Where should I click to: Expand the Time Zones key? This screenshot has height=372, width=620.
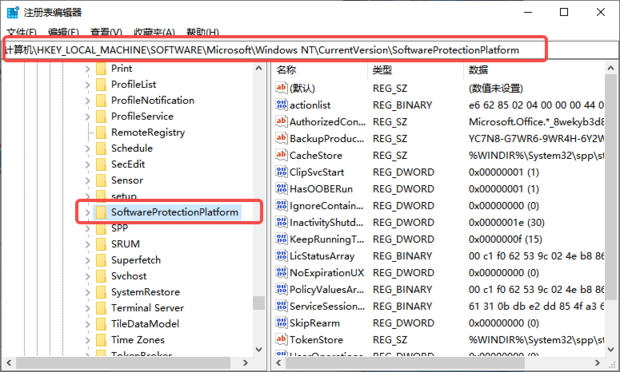pyautogui.click(x=87, y=340)
